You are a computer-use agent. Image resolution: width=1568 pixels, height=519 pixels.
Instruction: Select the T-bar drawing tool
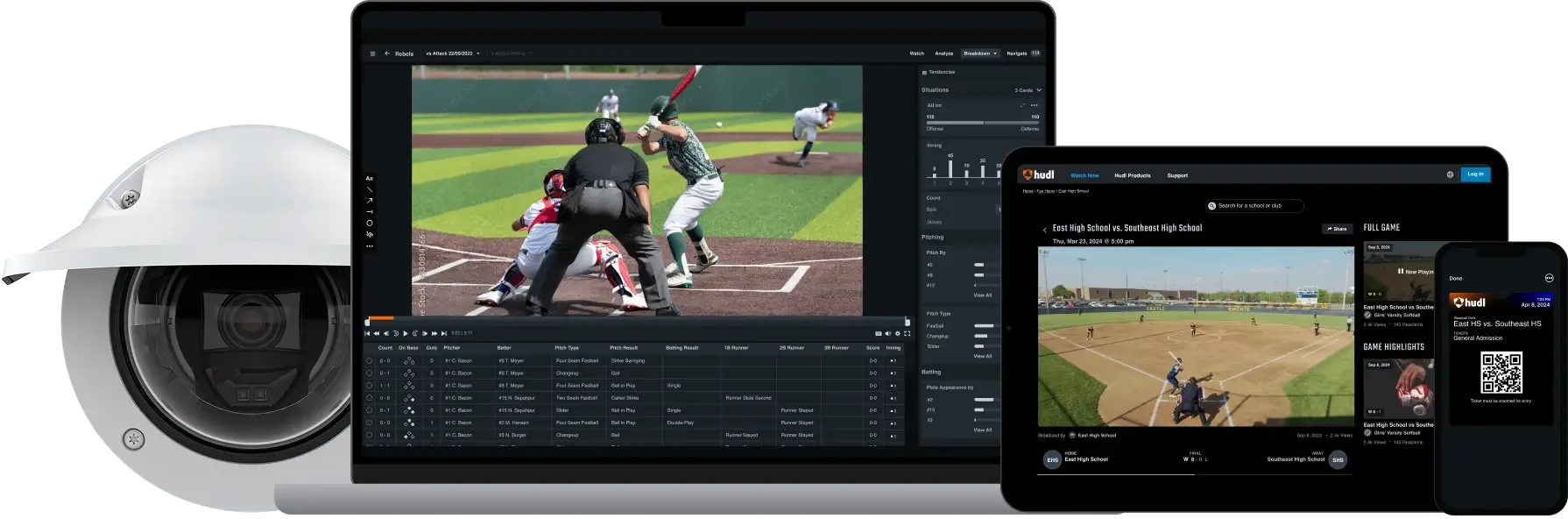(369, 212)
